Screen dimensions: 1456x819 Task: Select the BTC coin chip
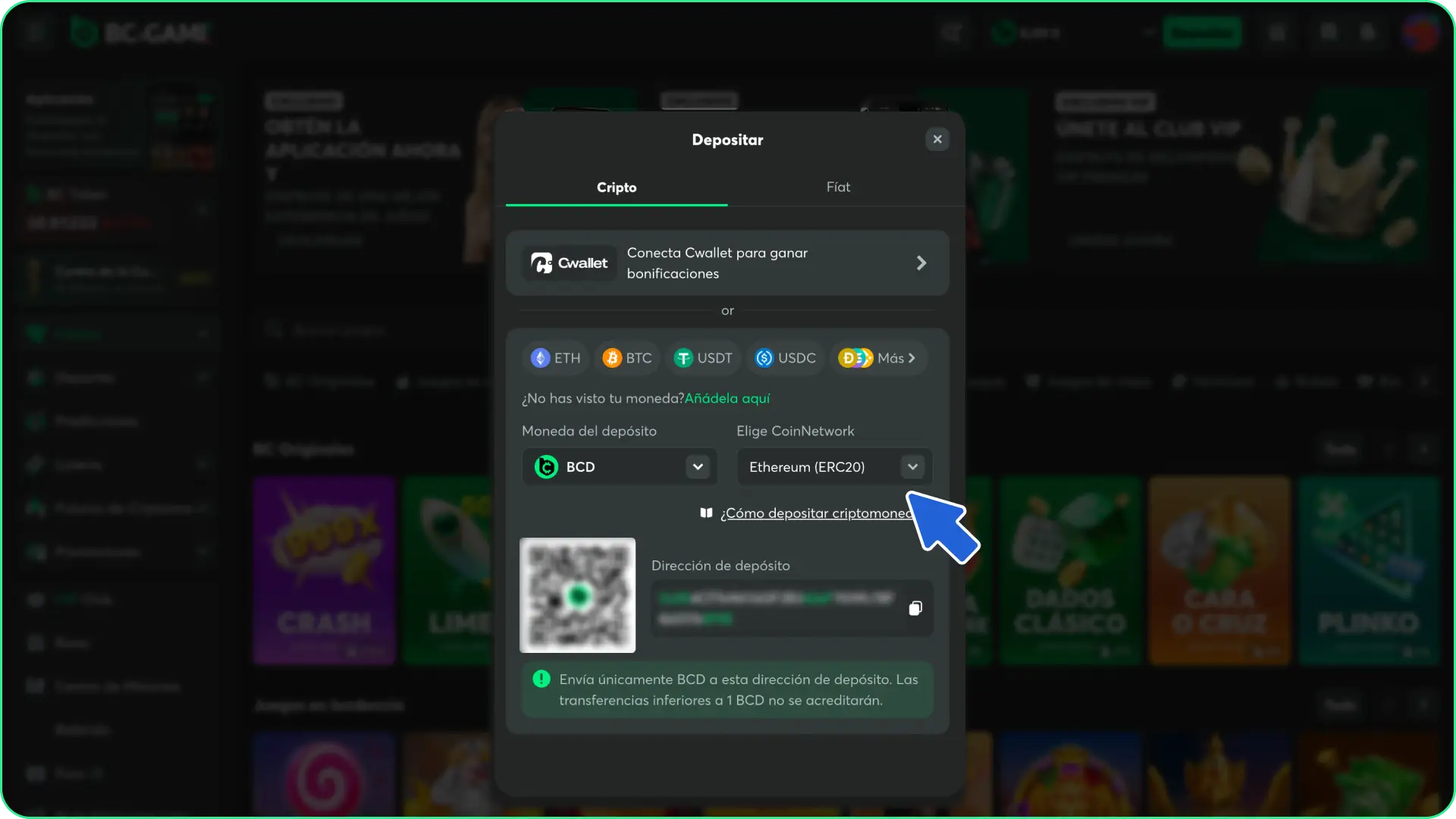click(626, 358)
